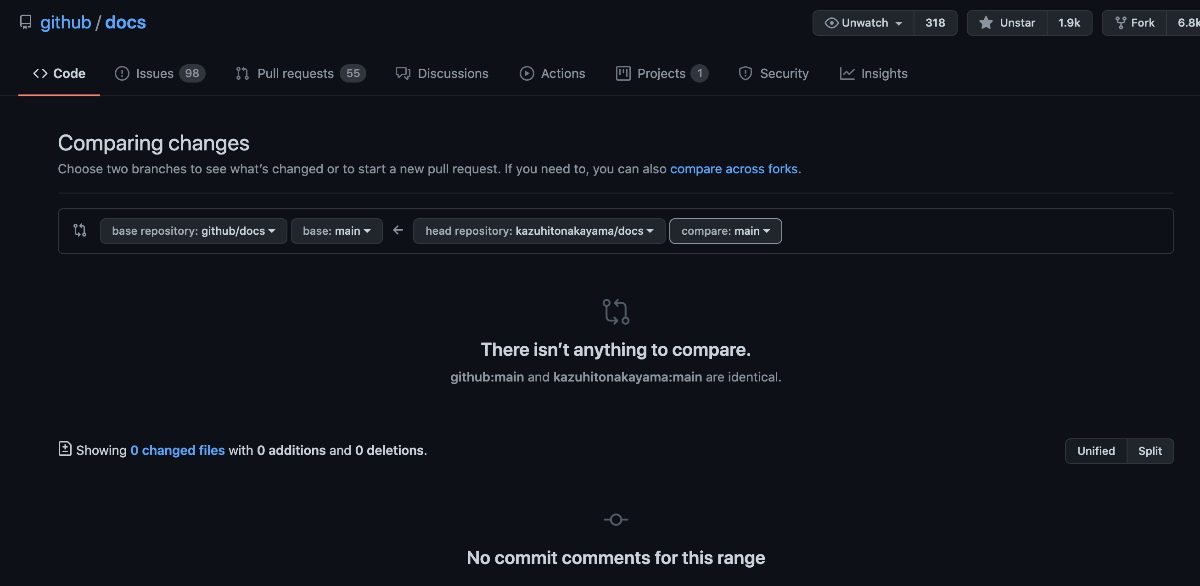Viewport: 1200px width, 586px height.
Task: Click the Unwatch button
Action: pos(863,23)
